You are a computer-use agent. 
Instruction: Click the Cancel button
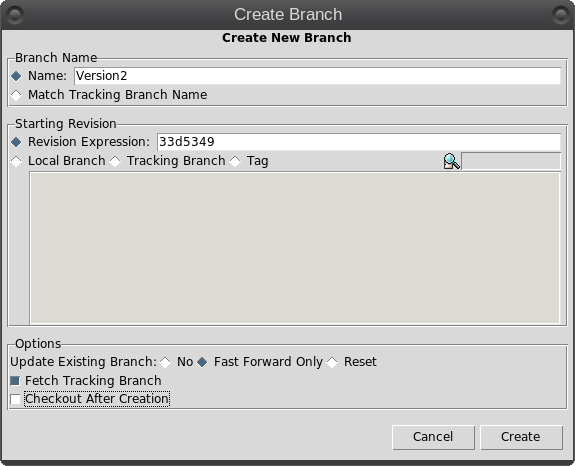433,437
